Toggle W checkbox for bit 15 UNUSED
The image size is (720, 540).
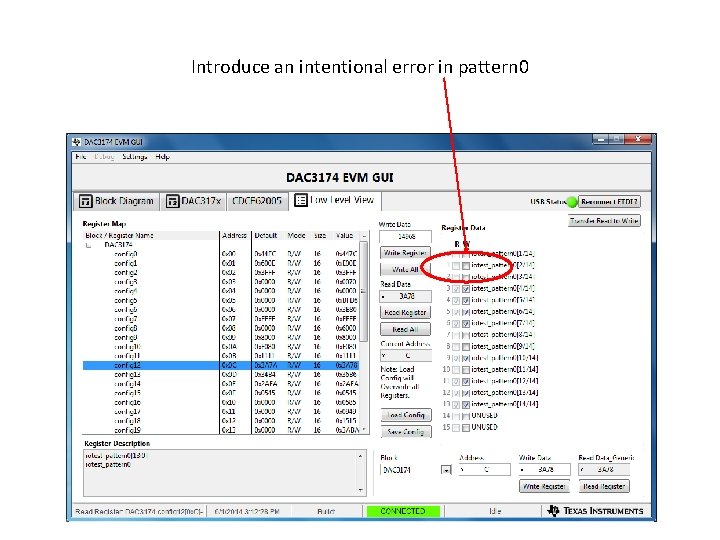click(x=466, y=428)
